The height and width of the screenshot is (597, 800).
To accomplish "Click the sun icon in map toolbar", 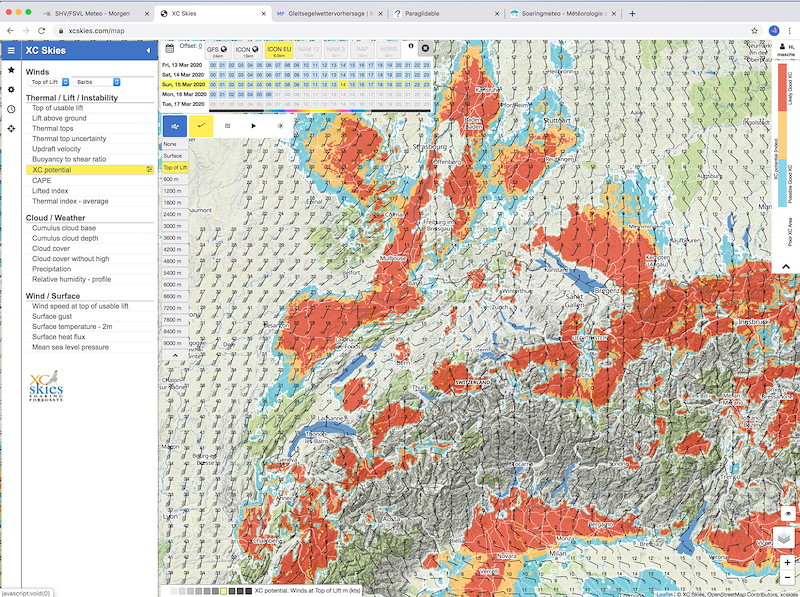I will [280, 126].
